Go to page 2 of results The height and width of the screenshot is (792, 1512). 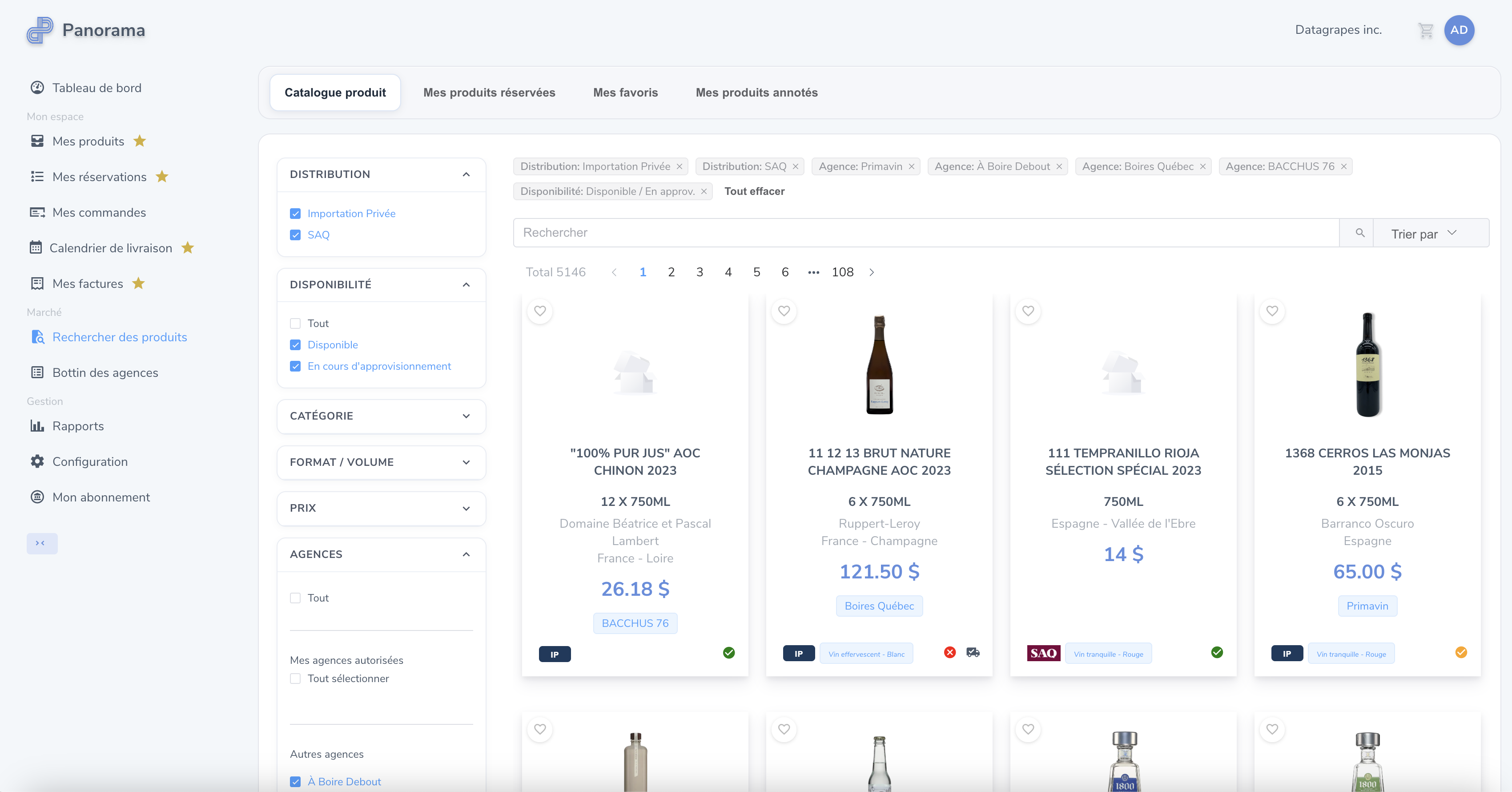click(671, 272)
